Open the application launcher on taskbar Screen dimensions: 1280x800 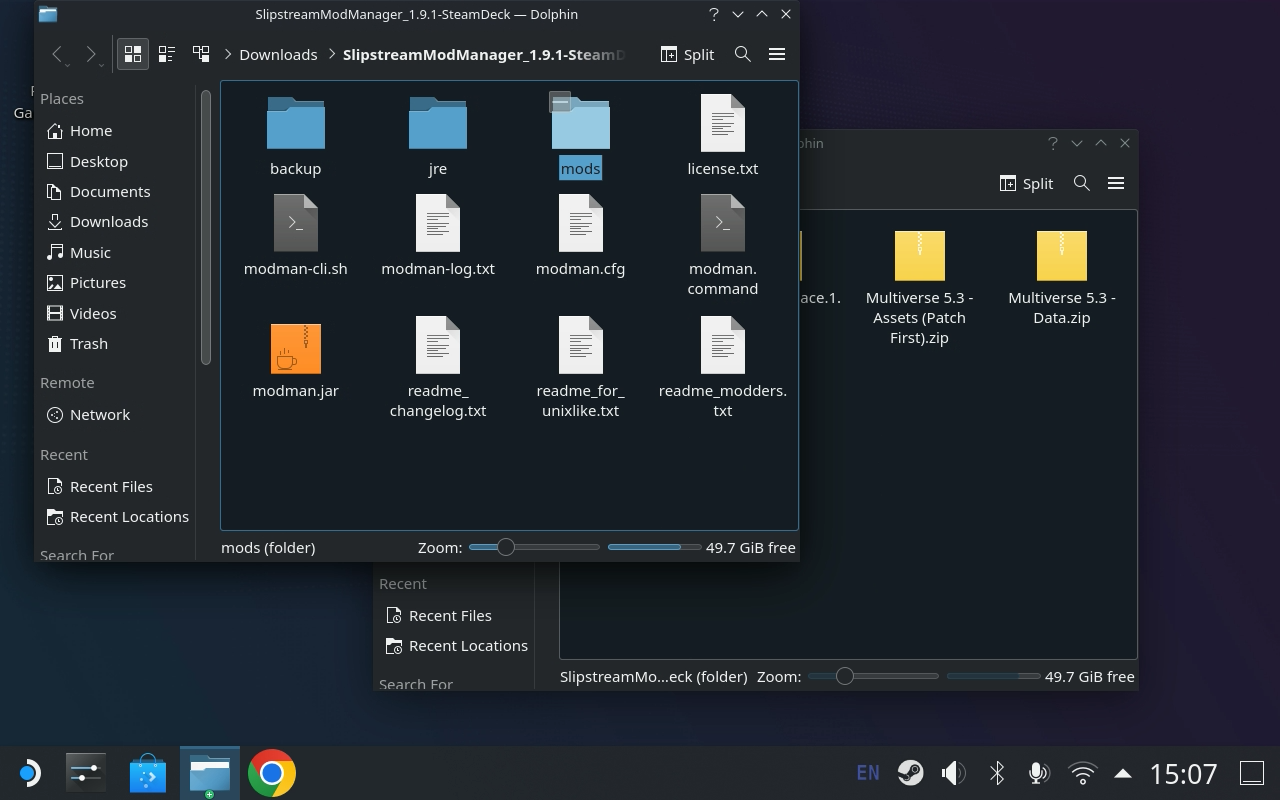29,773
